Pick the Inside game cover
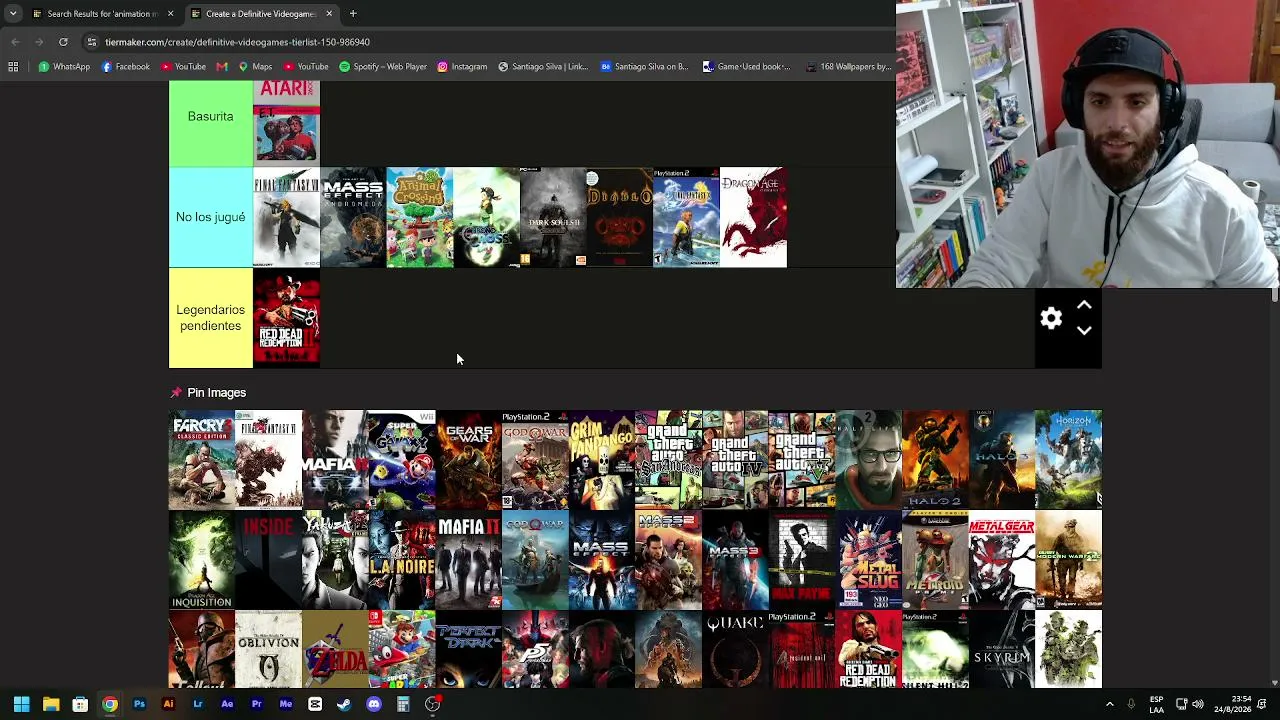The width and height of the screenshot is (1280, 720). point(269,561)
